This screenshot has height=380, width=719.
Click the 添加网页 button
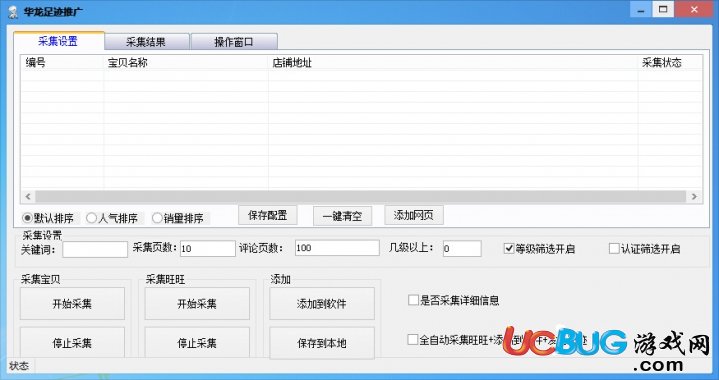[414, 215]
